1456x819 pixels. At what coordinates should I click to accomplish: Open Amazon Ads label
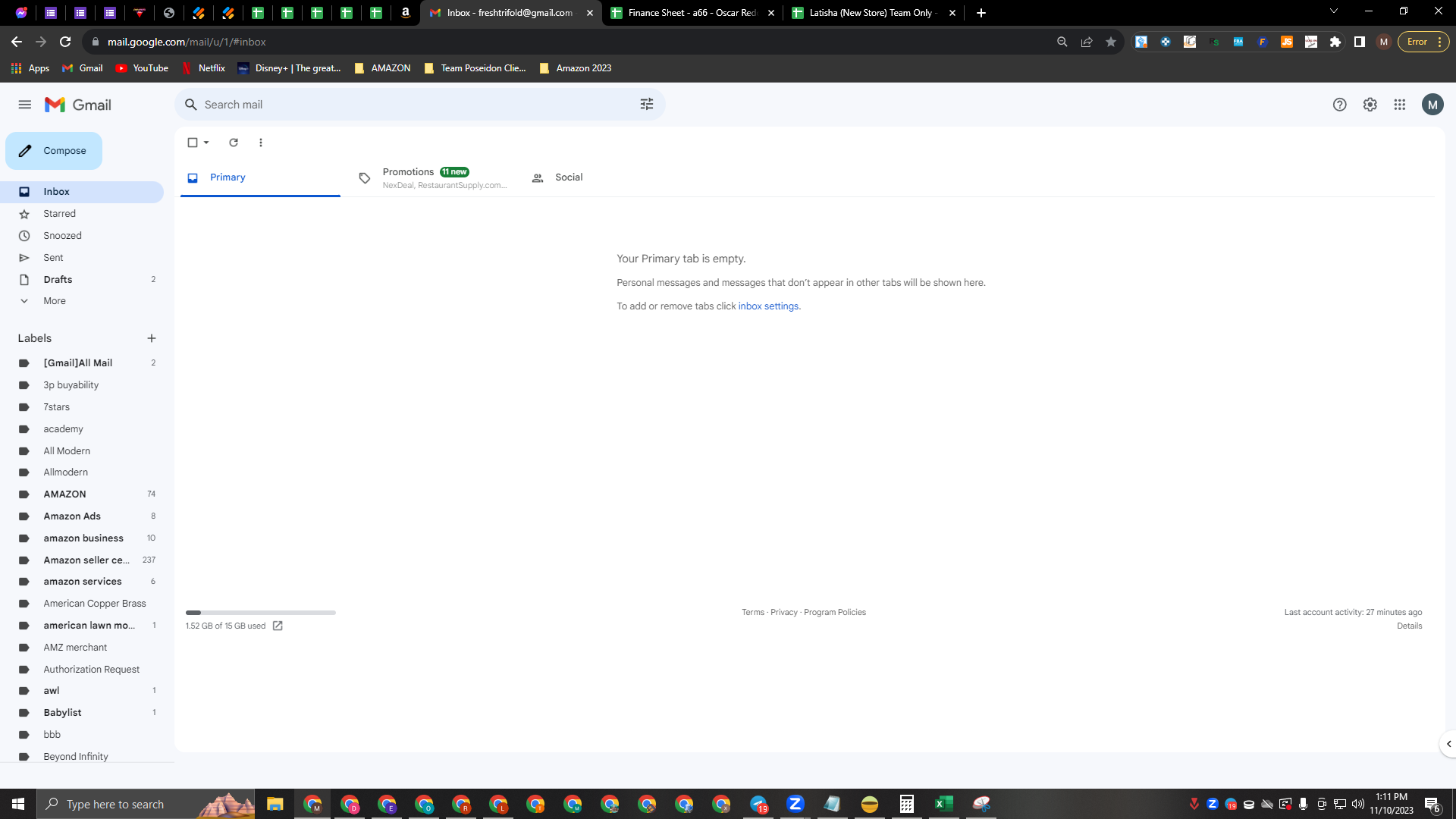(x=82, y=516)
